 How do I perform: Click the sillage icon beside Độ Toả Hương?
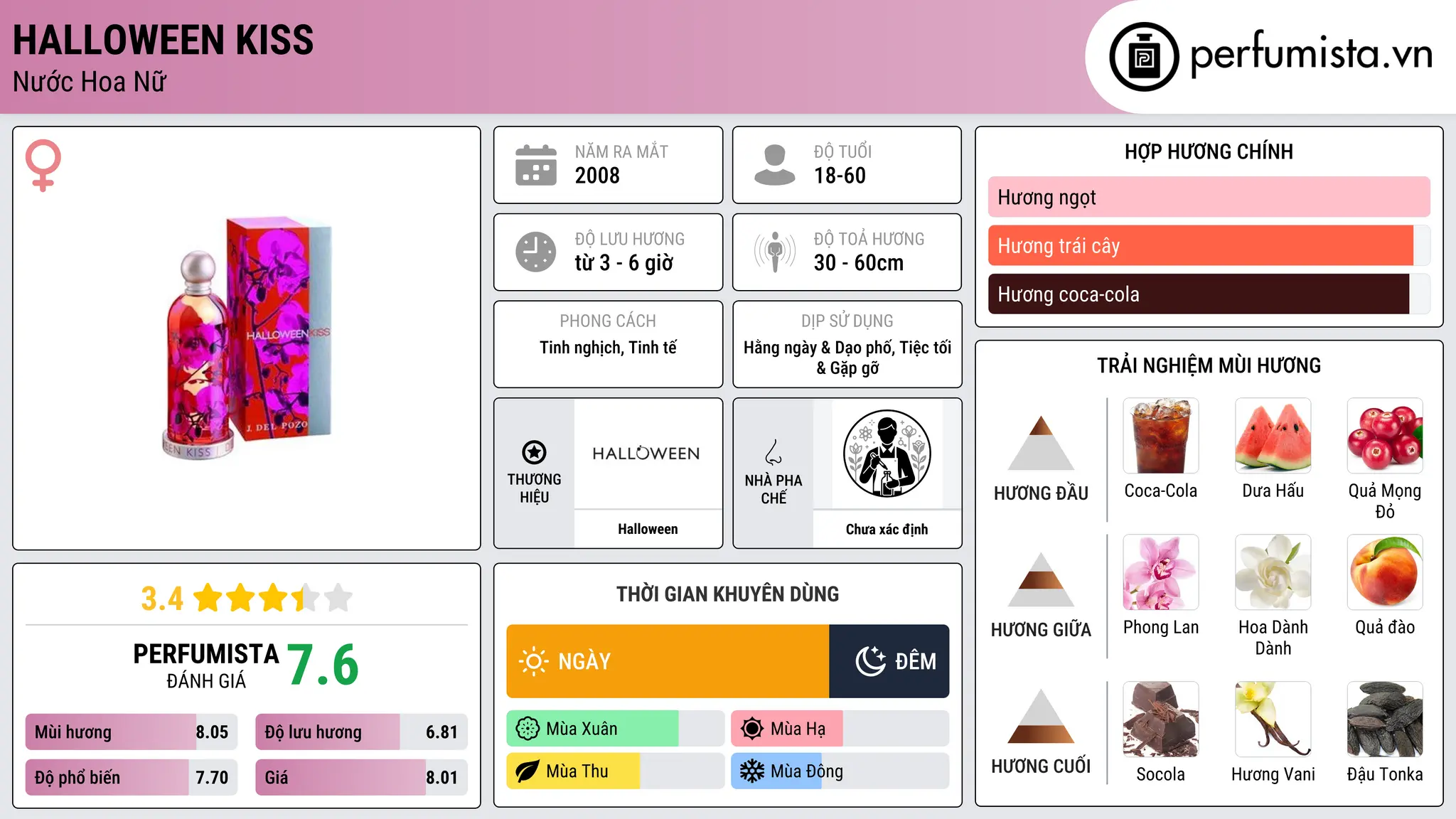775,252
